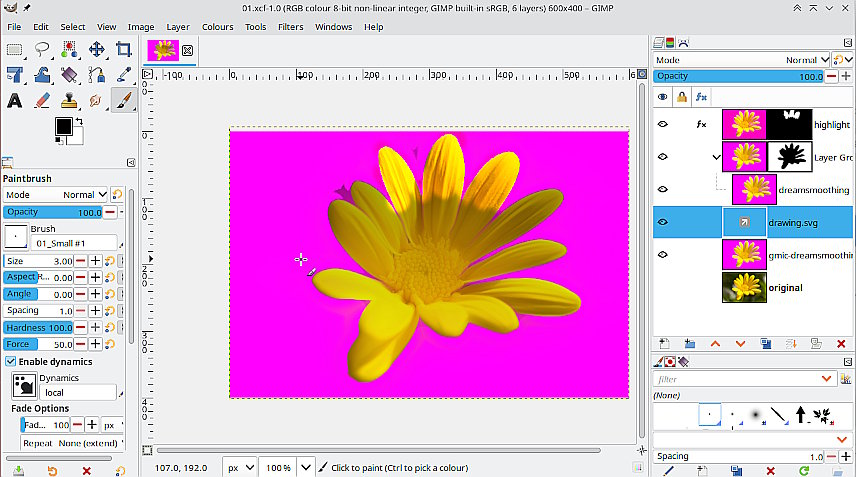
Task: Delete layer using the red X icon
Action: click(x=839, y=343)
